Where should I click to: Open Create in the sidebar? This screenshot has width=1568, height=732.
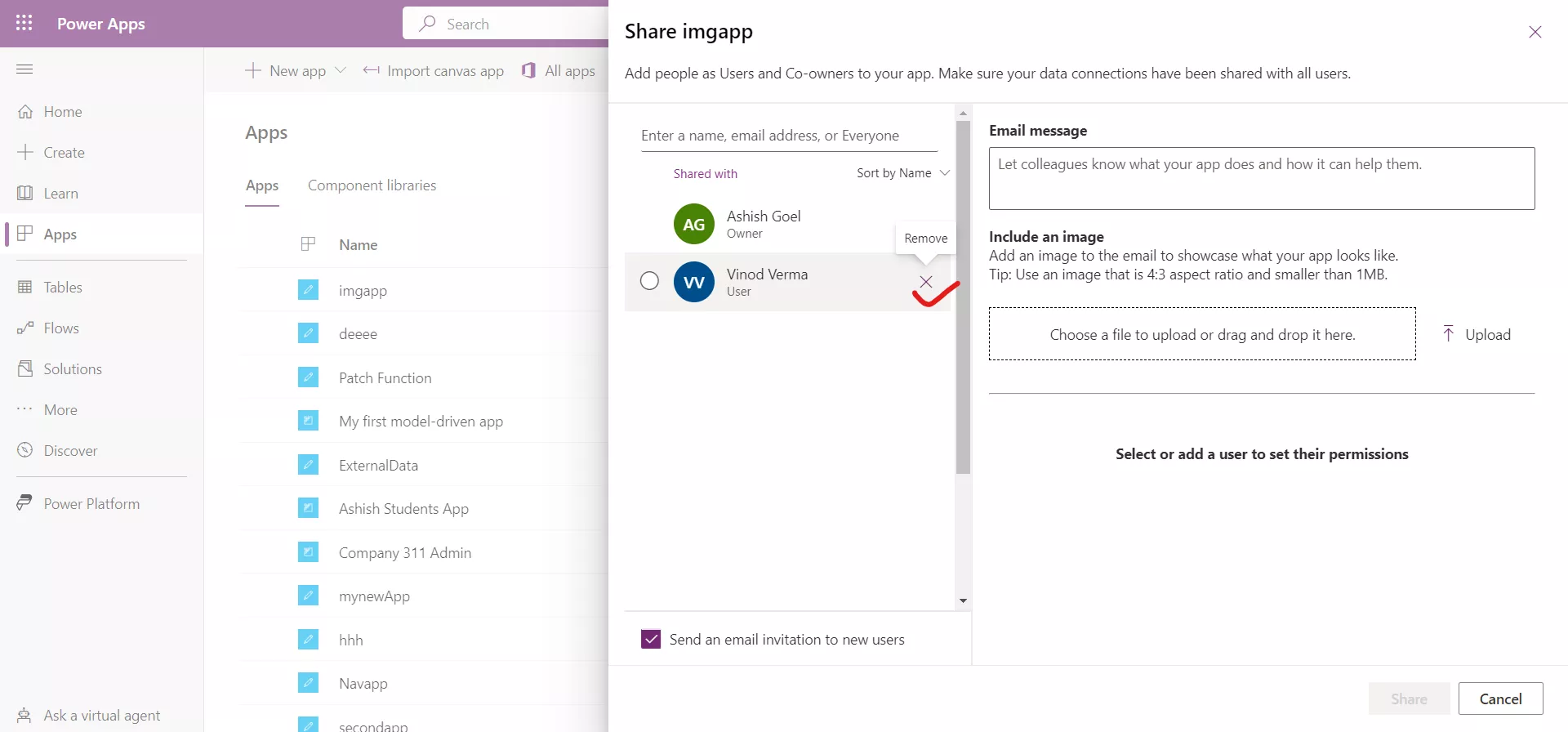coord(64,153)
